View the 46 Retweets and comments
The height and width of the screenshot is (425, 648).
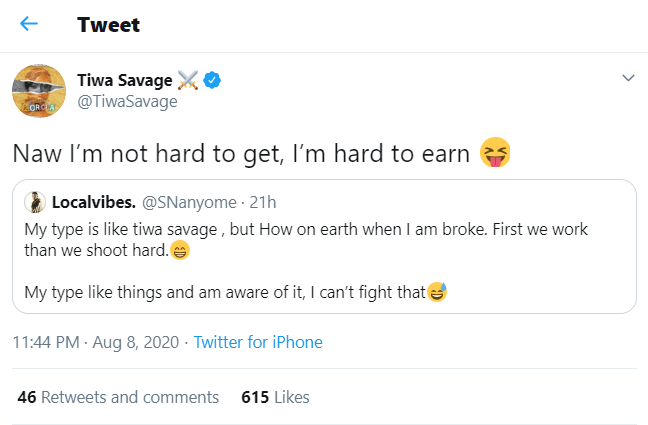pyautogui.click(x=118, y=397)
